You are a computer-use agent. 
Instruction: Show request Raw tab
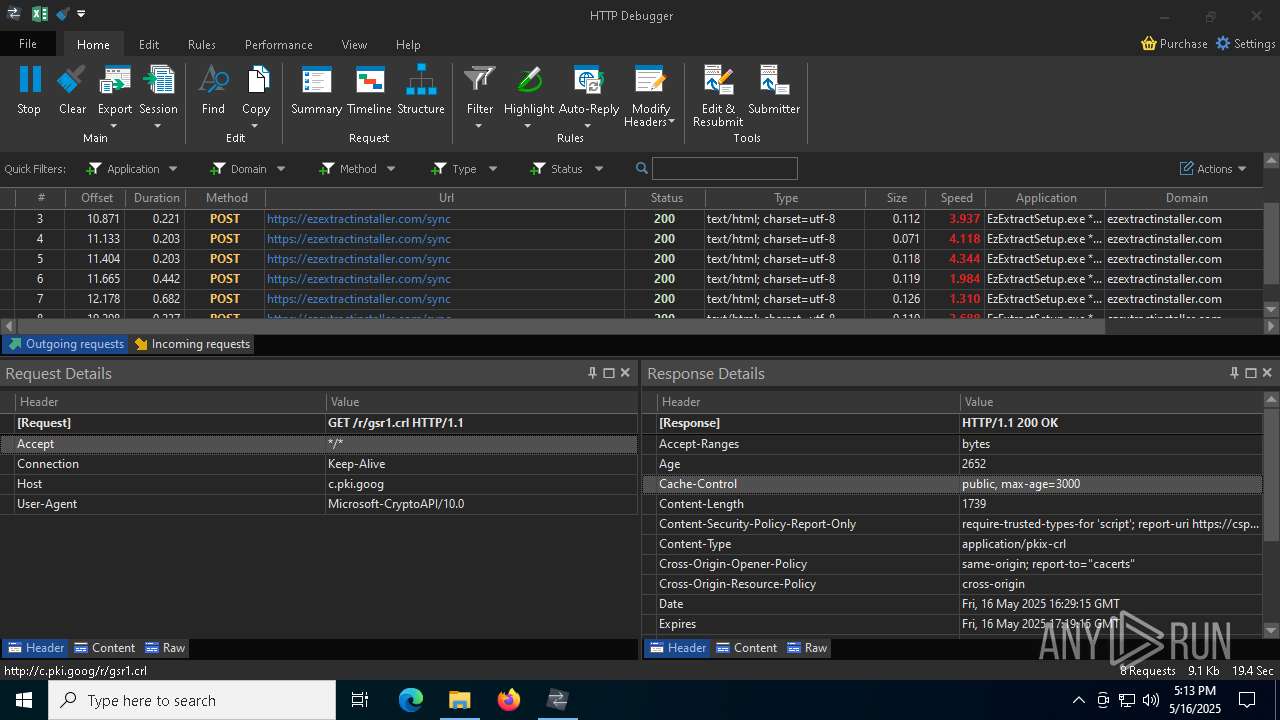point(165,648)
